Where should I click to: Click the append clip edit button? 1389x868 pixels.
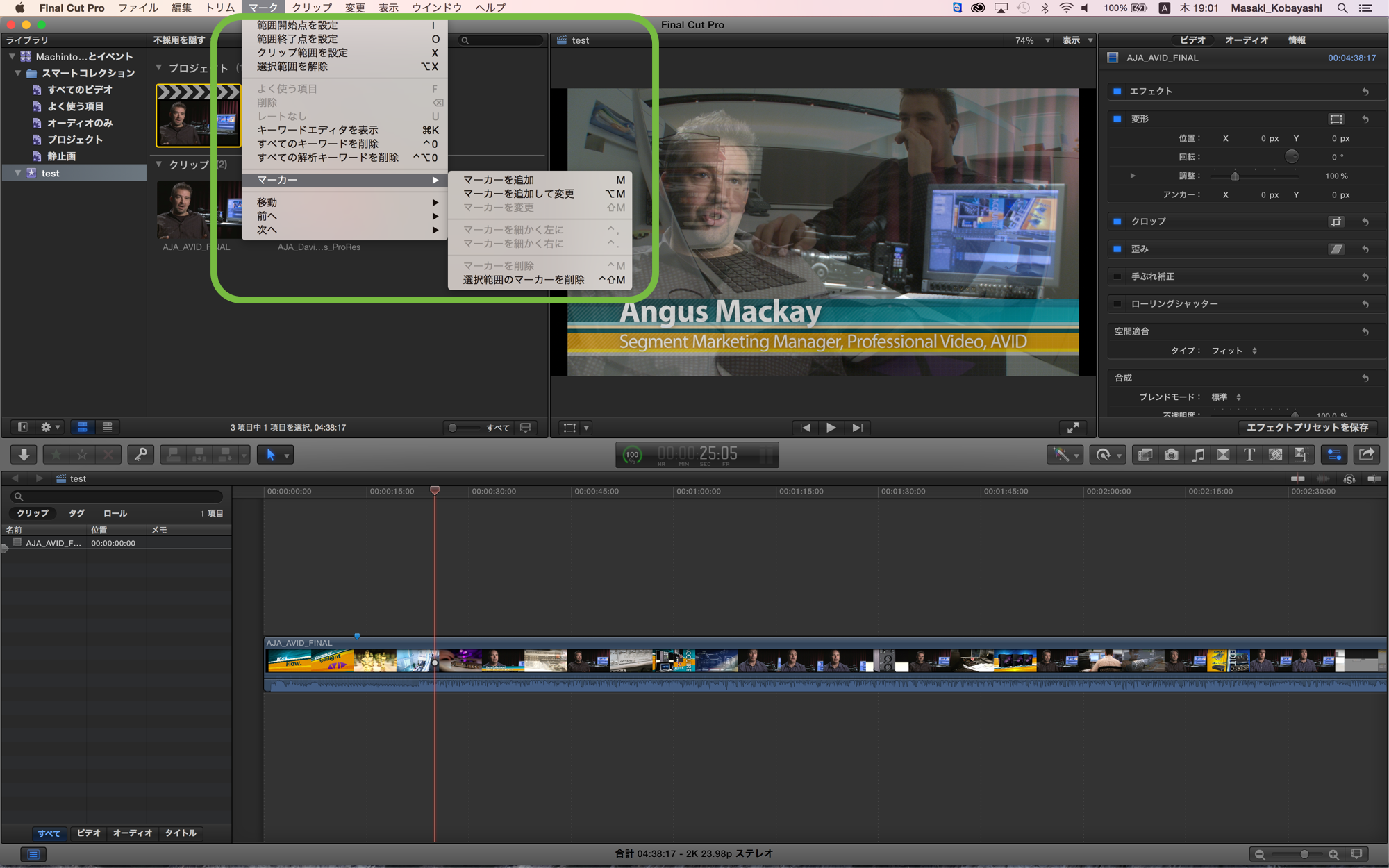tap(225, 455)
